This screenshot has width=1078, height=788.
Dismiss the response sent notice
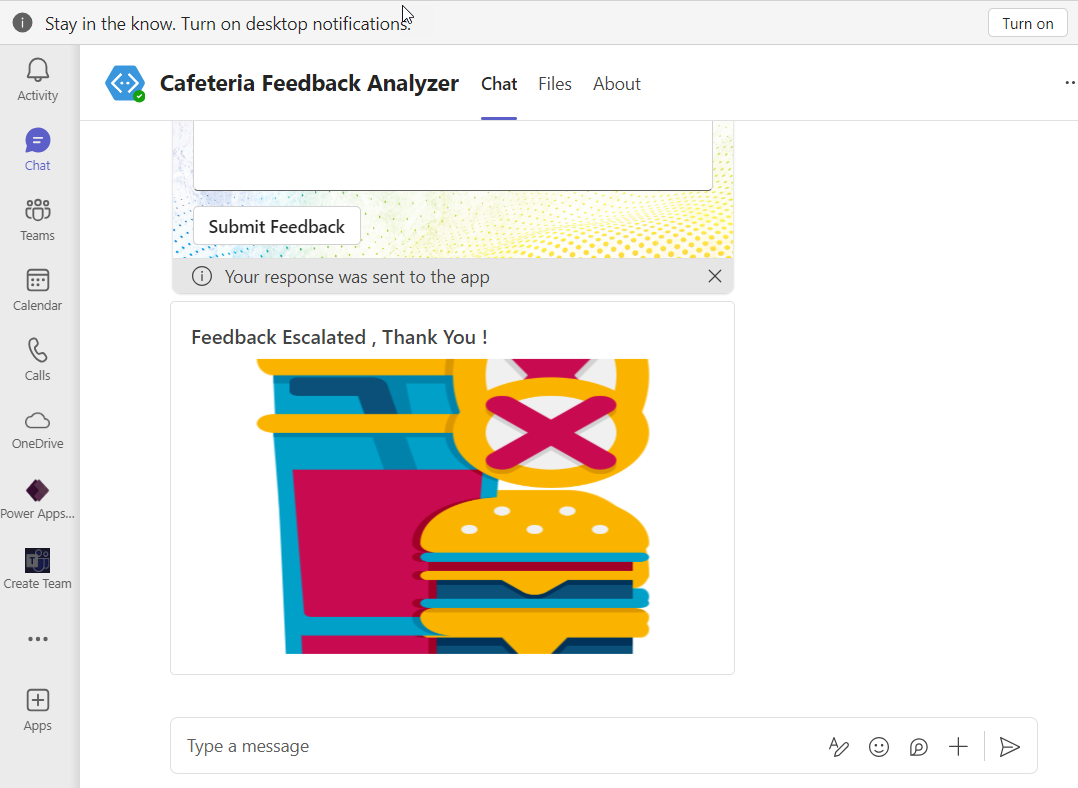(x=714, y=276)
